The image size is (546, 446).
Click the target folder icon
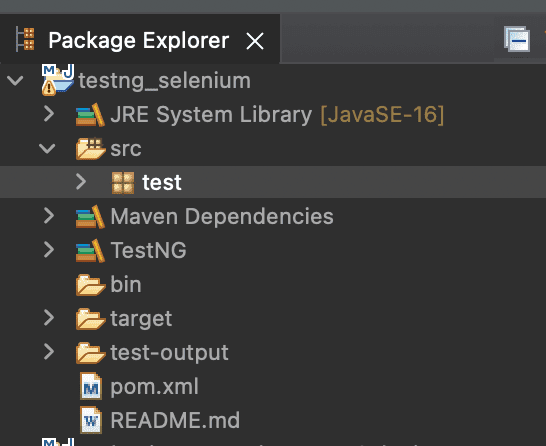tap(91, 319)
